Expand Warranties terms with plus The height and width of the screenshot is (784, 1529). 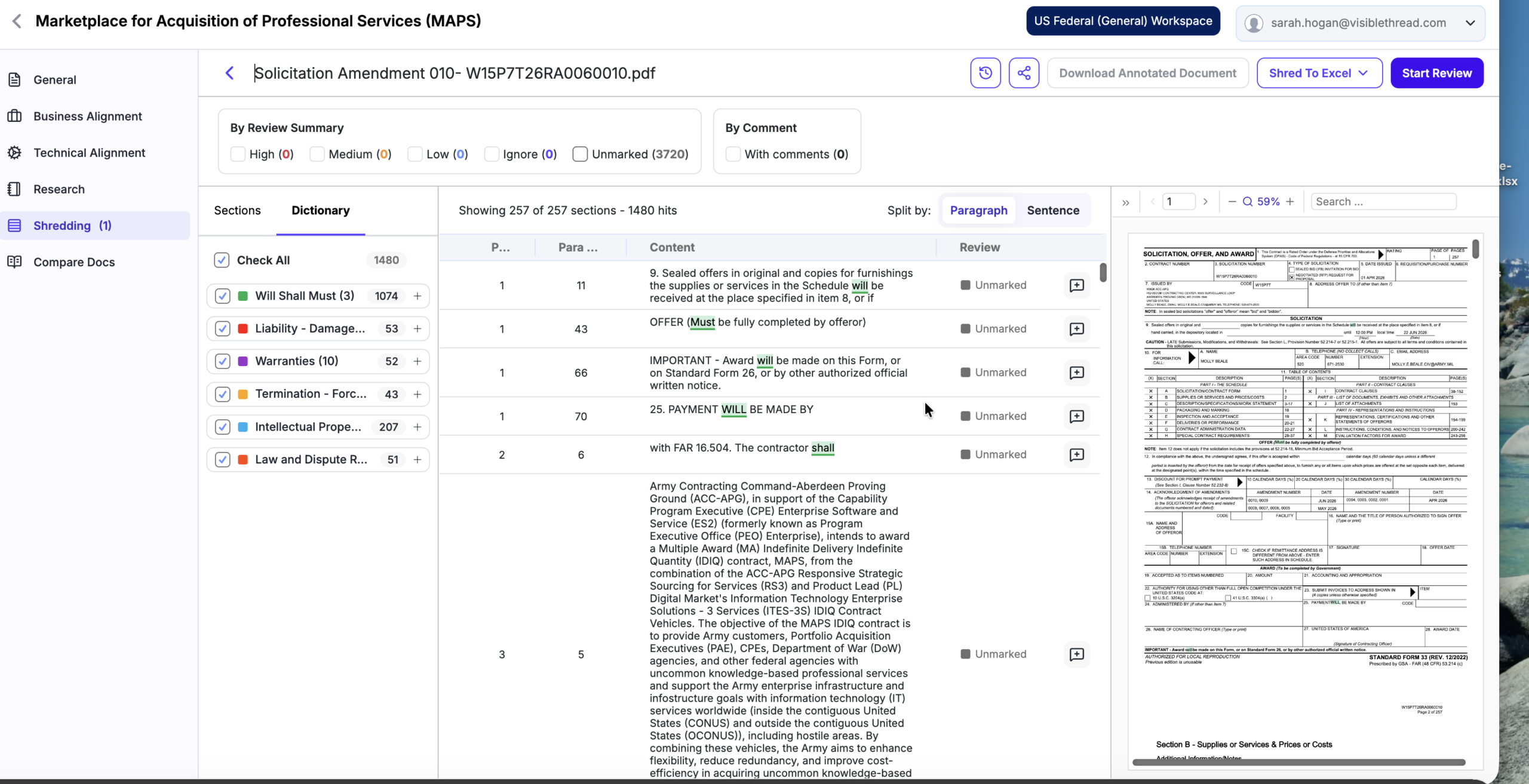point(417,361)
